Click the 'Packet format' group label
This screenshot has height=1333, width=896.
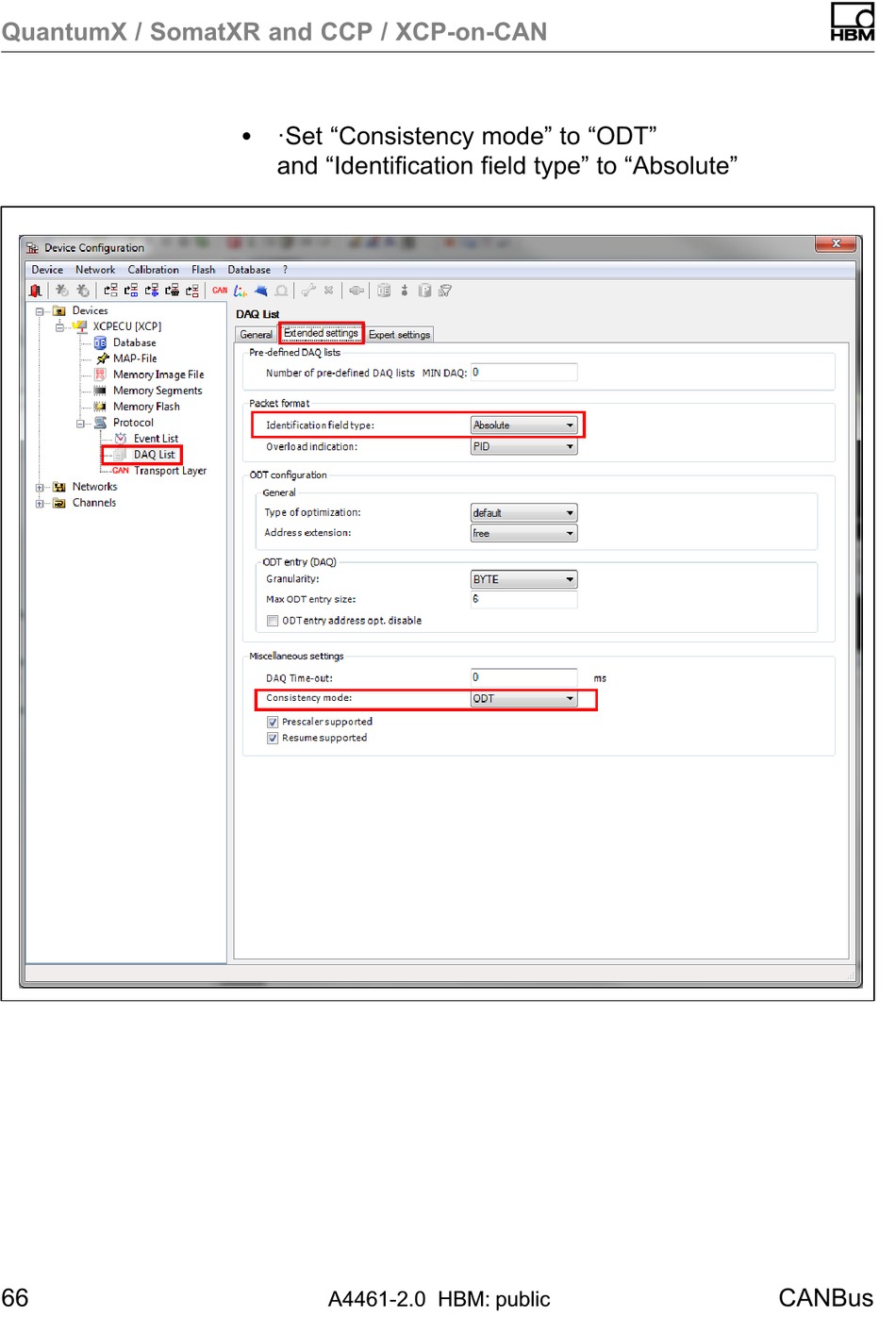(279, 404)
